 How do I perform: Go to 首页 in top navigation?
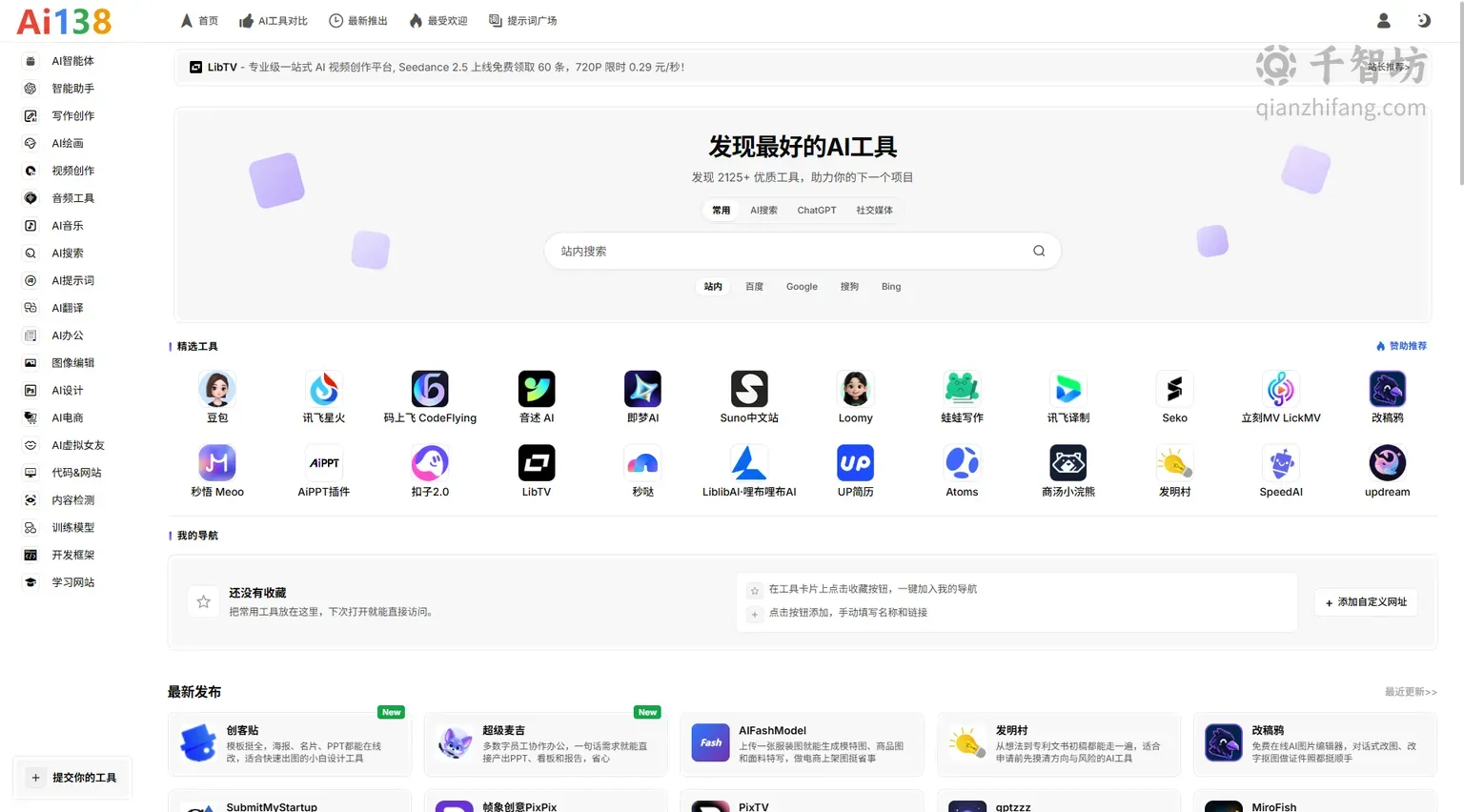[x=200, y=21]
